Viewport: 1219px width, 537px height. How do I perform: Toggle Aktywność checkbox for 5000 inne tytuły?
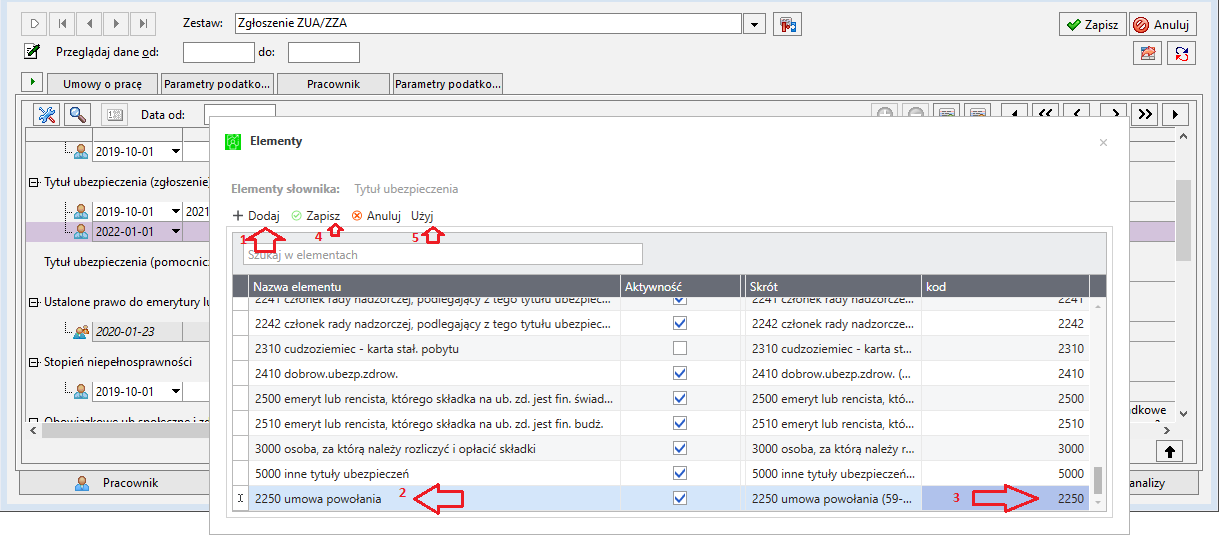[x=681, y=474]
